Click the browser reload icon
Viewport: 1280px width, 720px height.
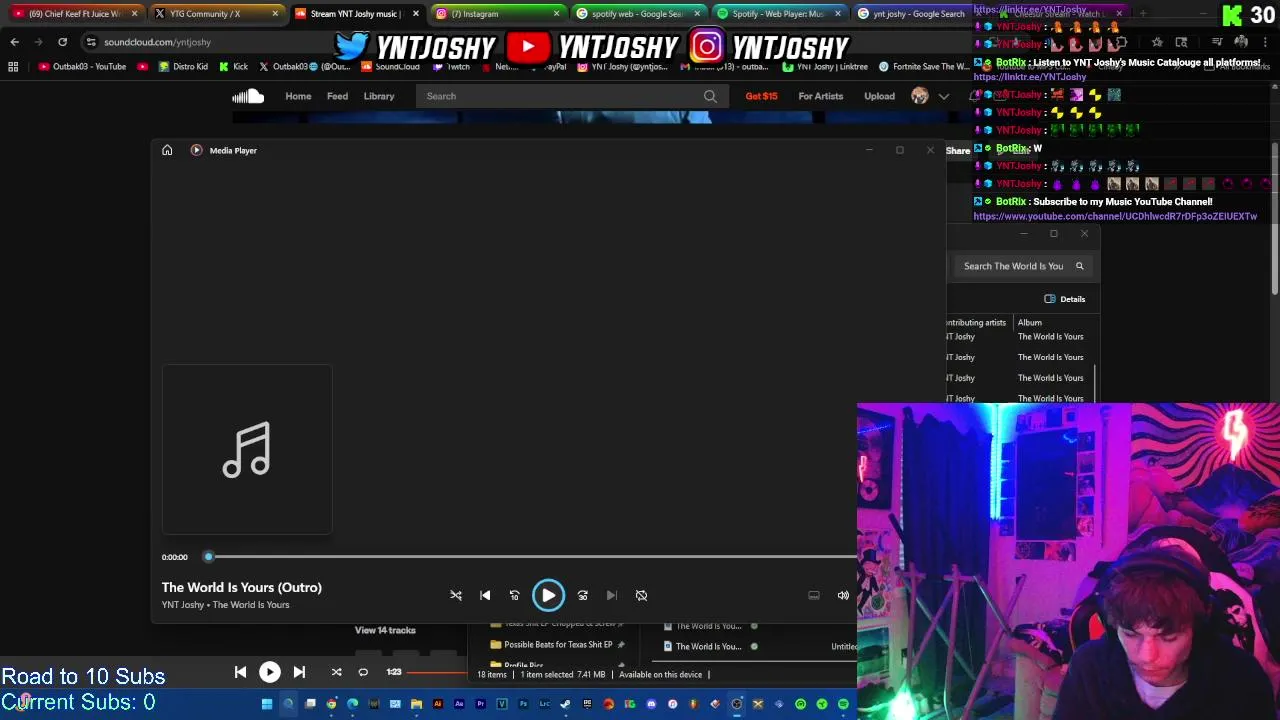point(62,42)
